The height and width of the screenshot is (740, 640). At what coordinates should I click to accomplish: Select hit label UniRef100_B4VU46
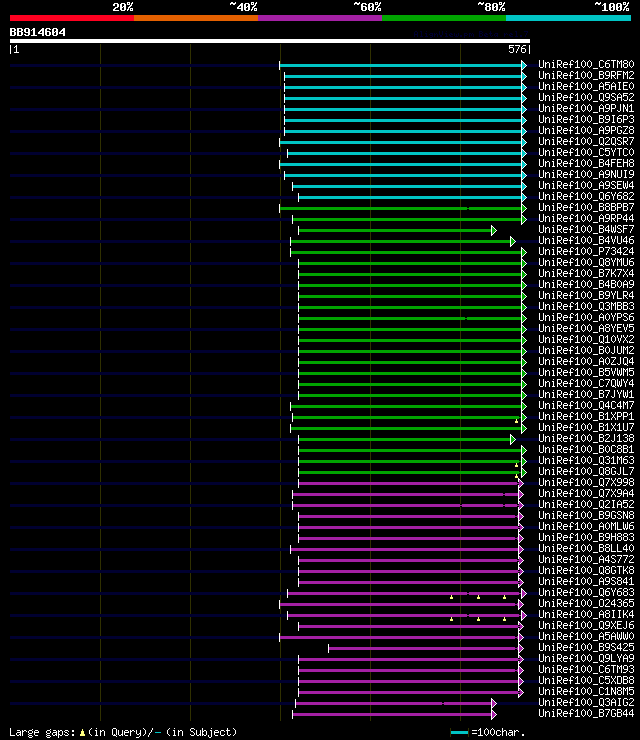click(x=586, y=240)
